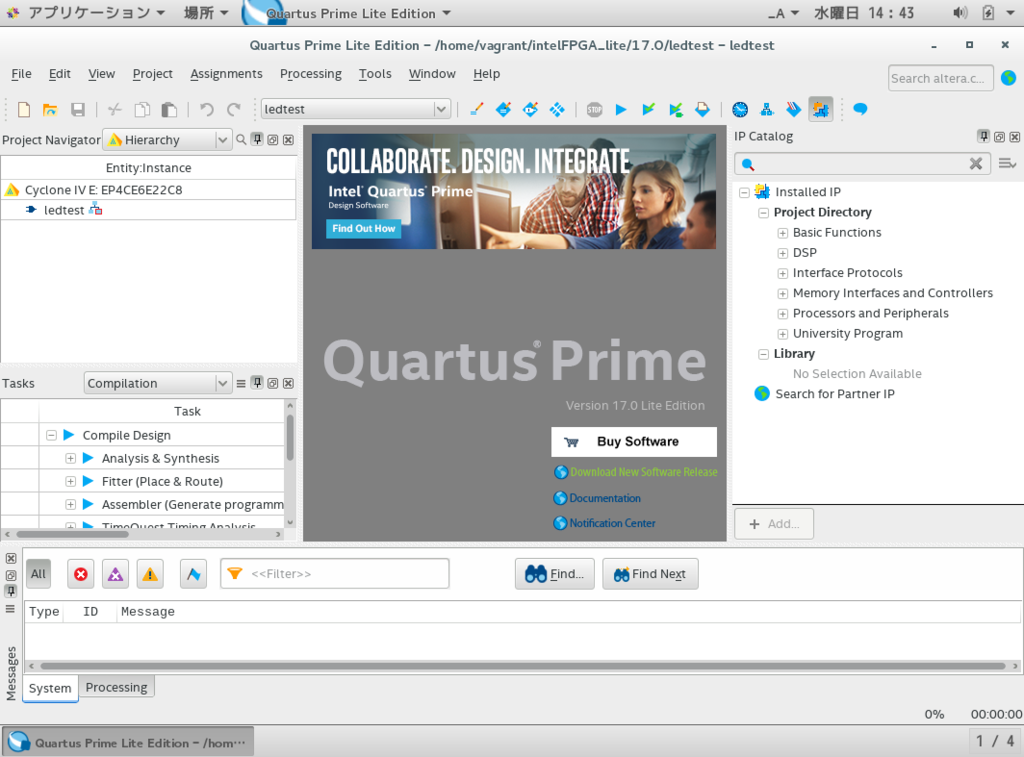This screenshot has height=757, width=1024.
Task: Start Analysis & Synthesis toolbar icon
Action: point(675,109)
